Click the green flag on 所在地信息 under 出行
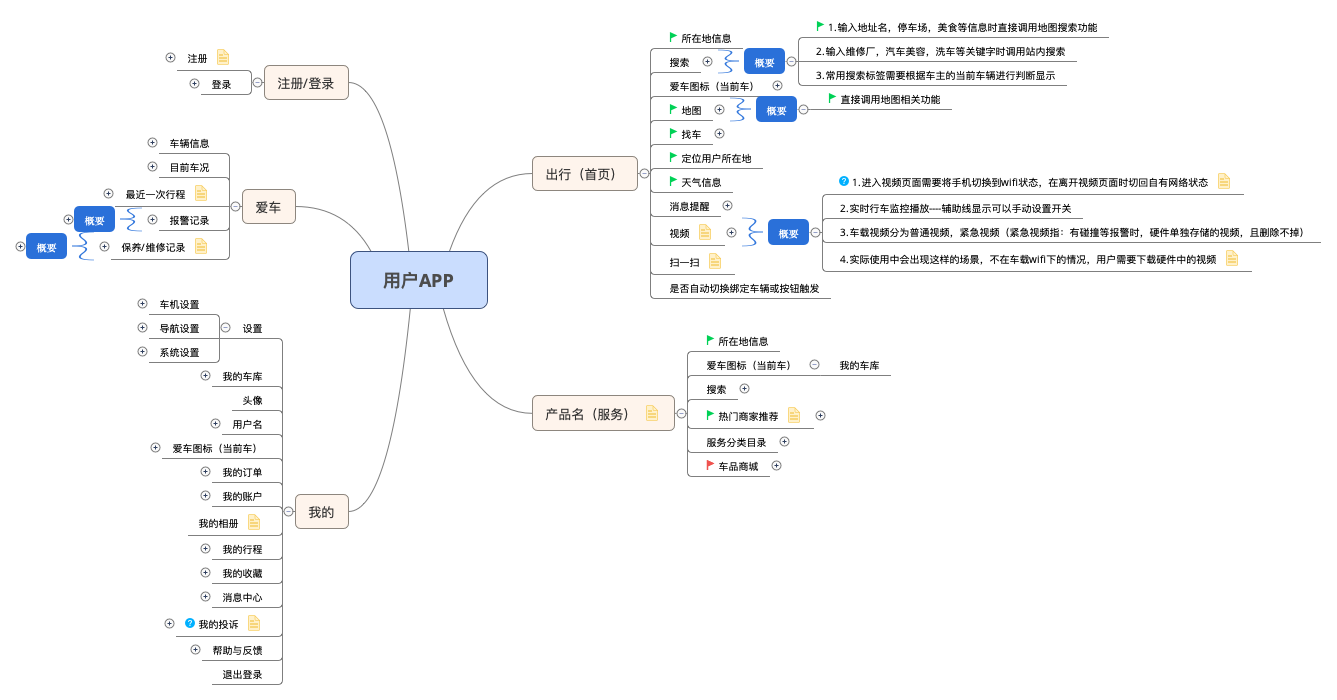This screenshot has height=700, width=1337. (674, 37)
